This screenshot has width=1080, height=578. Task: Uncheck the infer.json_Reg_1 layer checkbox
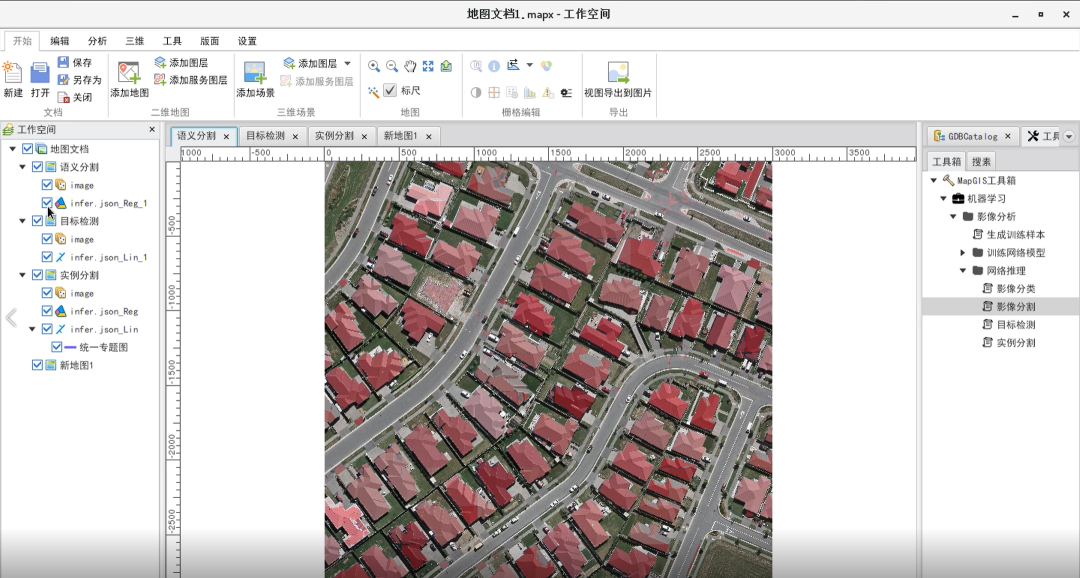pos(47,203)
